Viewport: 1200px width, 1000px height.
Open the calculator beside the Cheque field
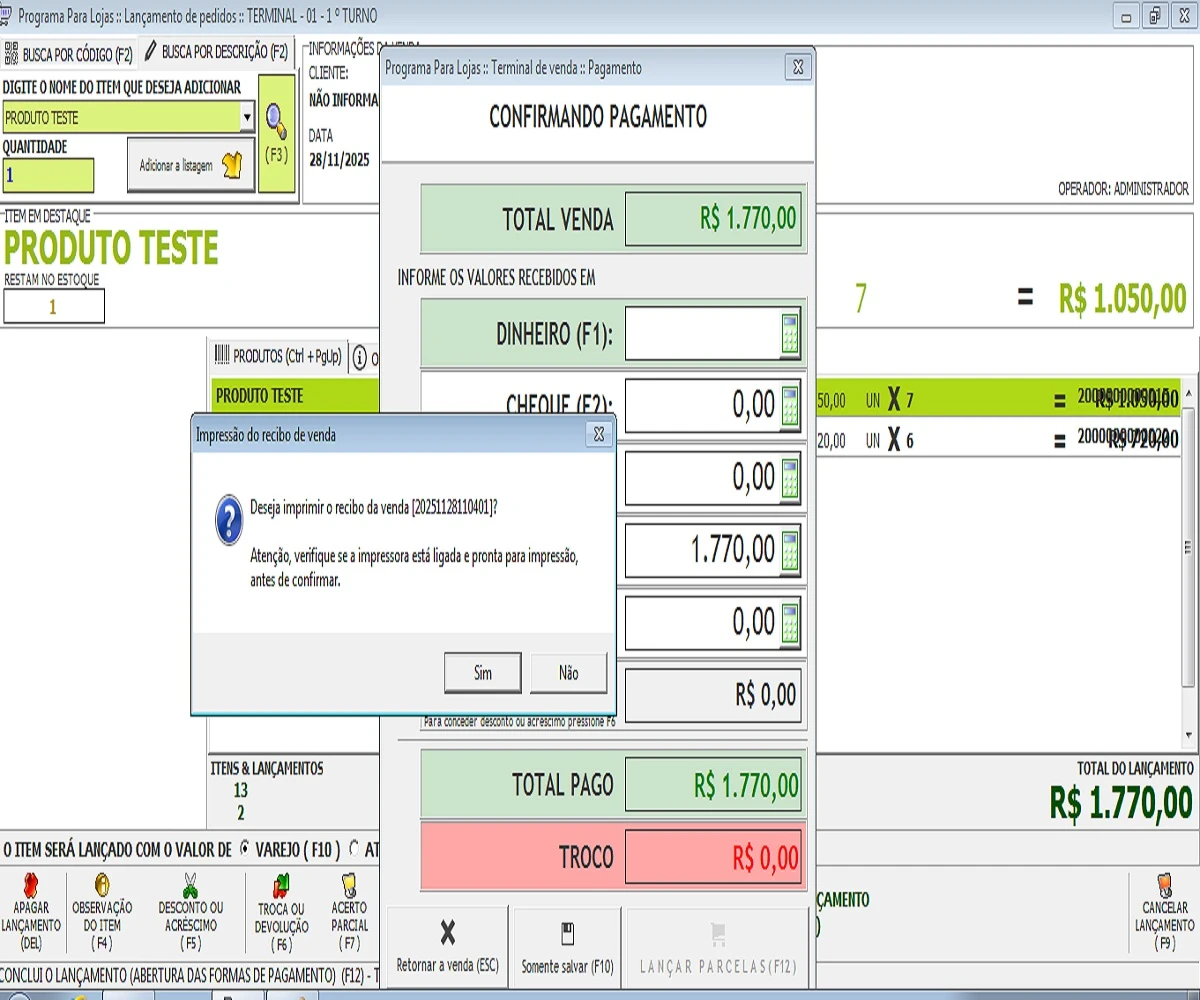(790, 407)
